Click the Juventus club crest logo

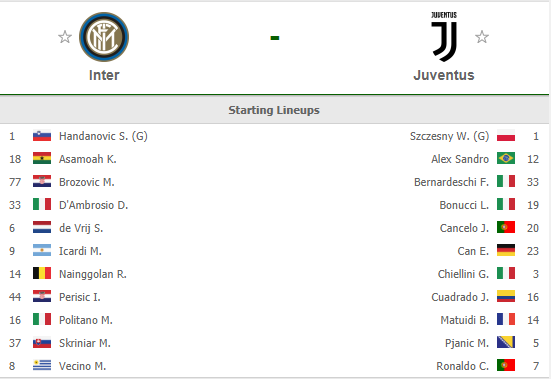444,37
